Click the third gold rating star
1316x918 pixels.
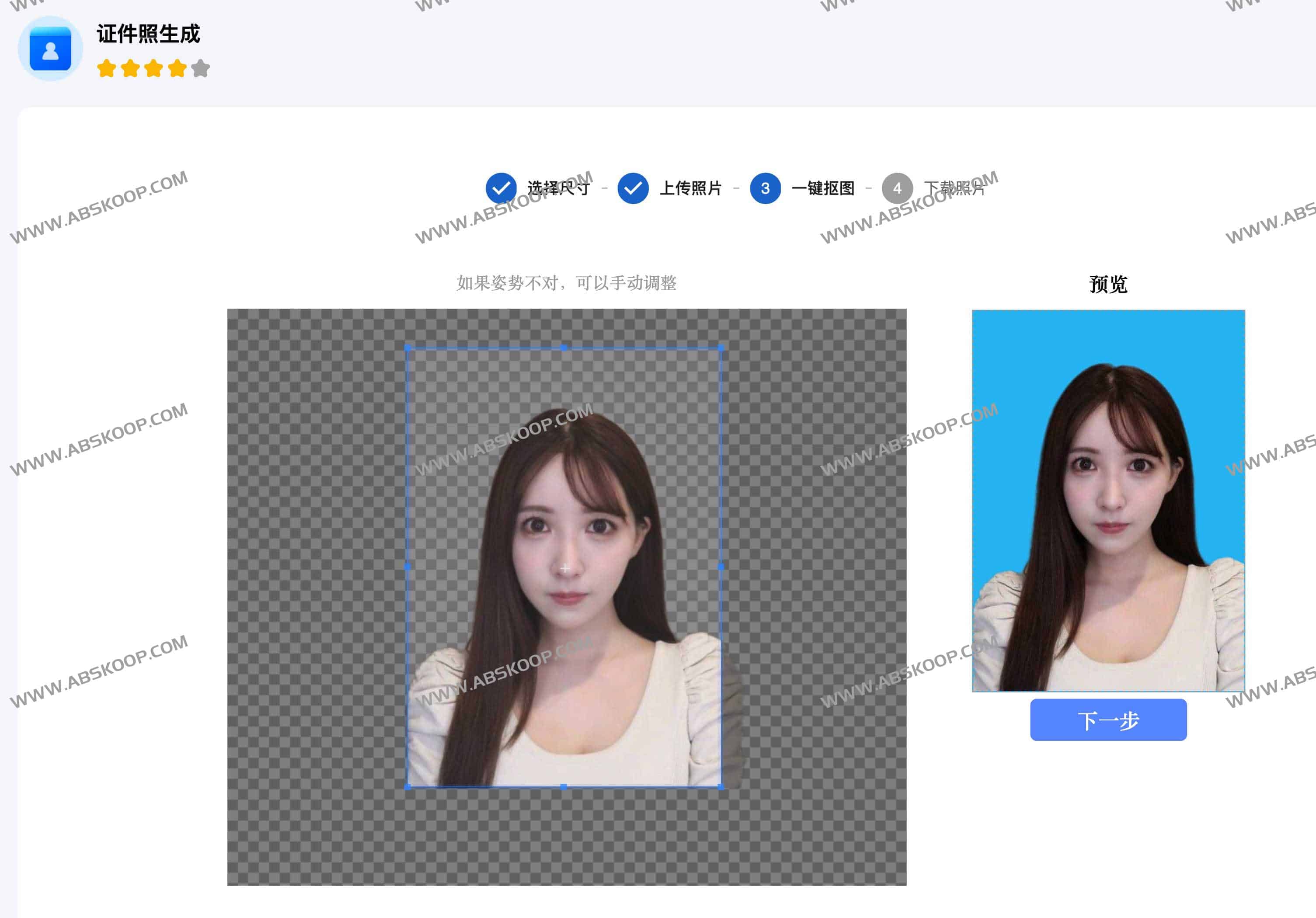[153, 69]
